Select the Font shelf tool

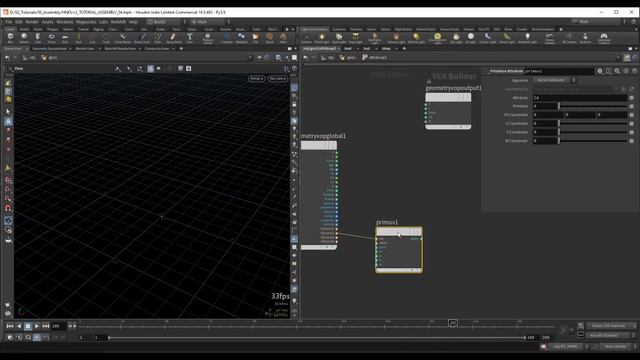190,38
